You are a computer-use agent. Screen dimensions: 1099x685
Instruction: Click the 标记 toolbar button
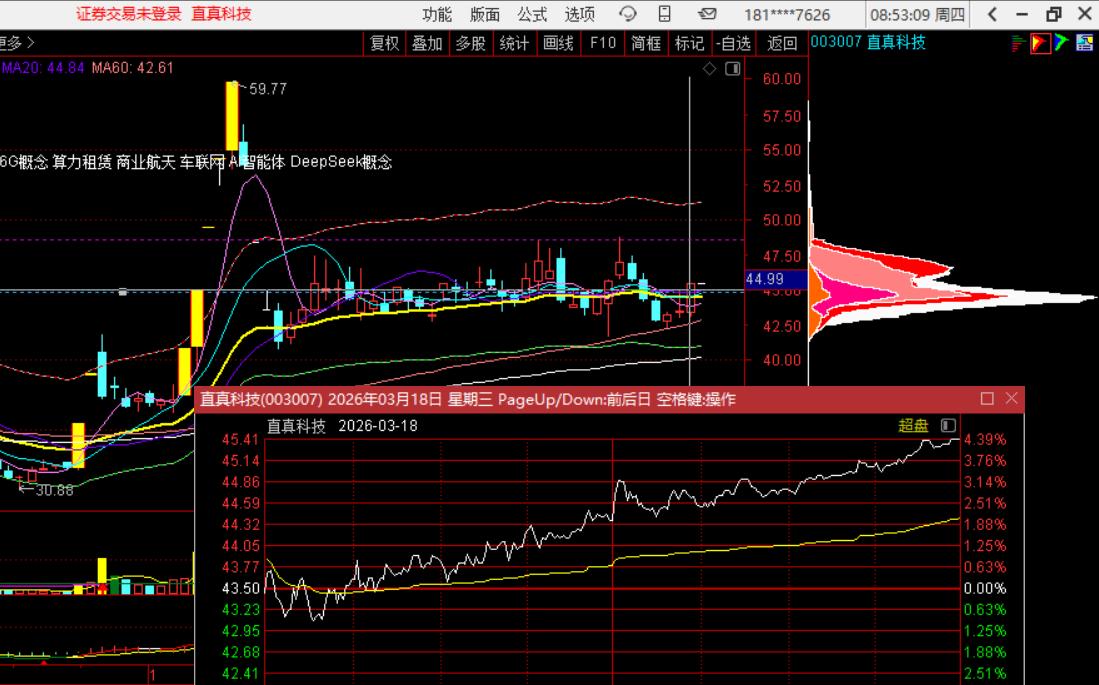(x=689, y=43)
